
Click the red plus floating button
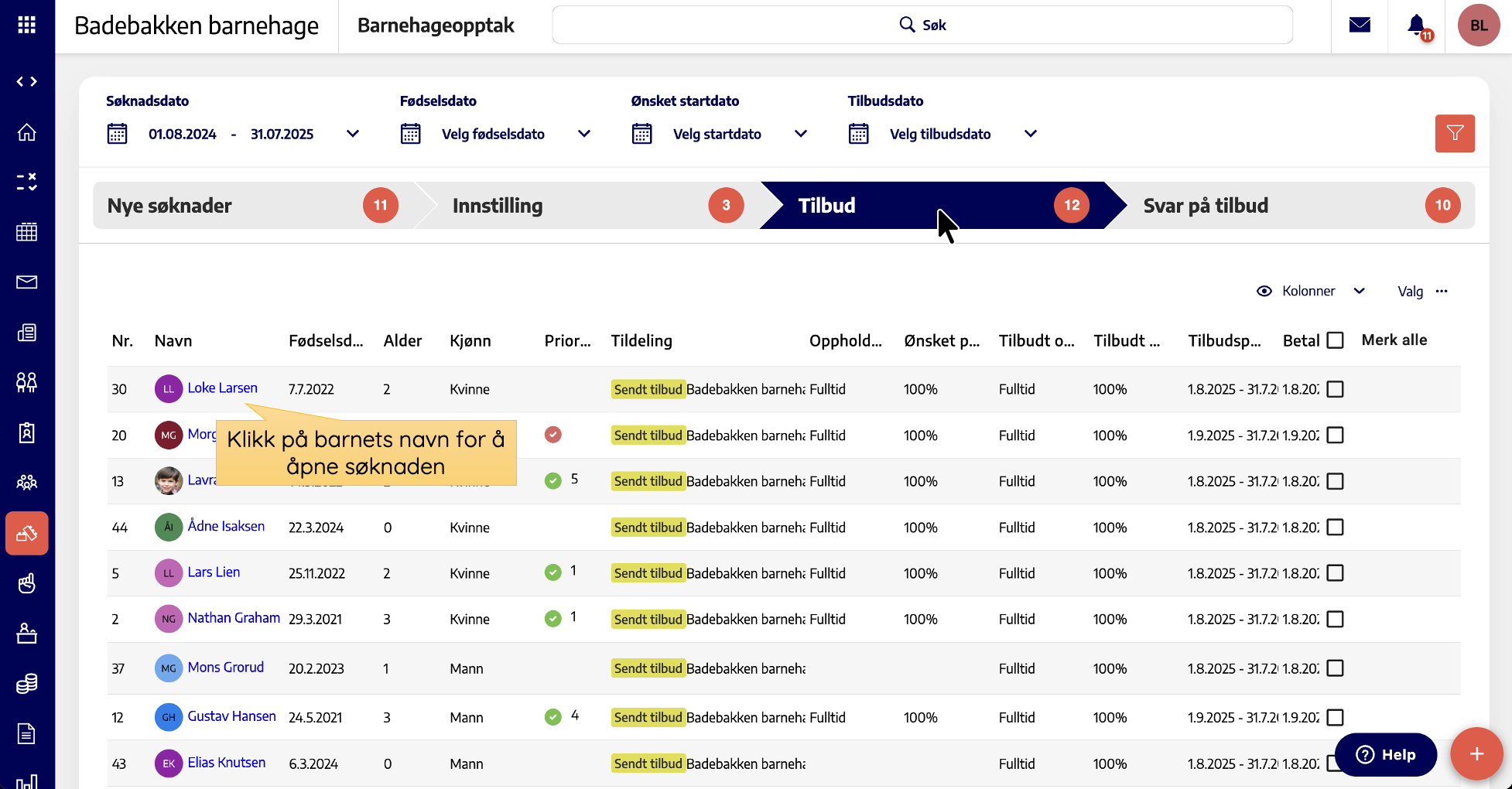tap(1476, 754)
